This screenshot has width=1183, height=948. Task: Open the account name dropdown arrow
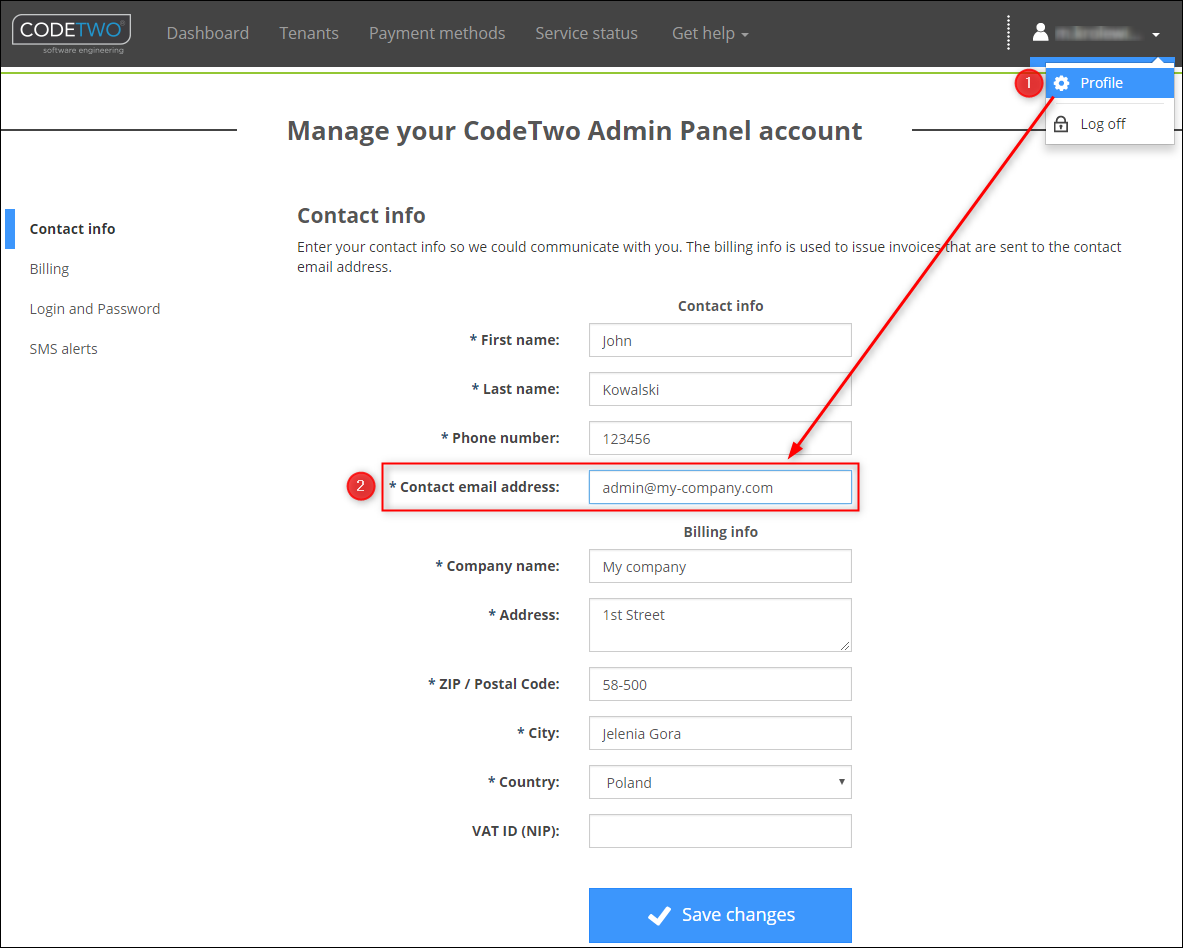pos(1156,33)
